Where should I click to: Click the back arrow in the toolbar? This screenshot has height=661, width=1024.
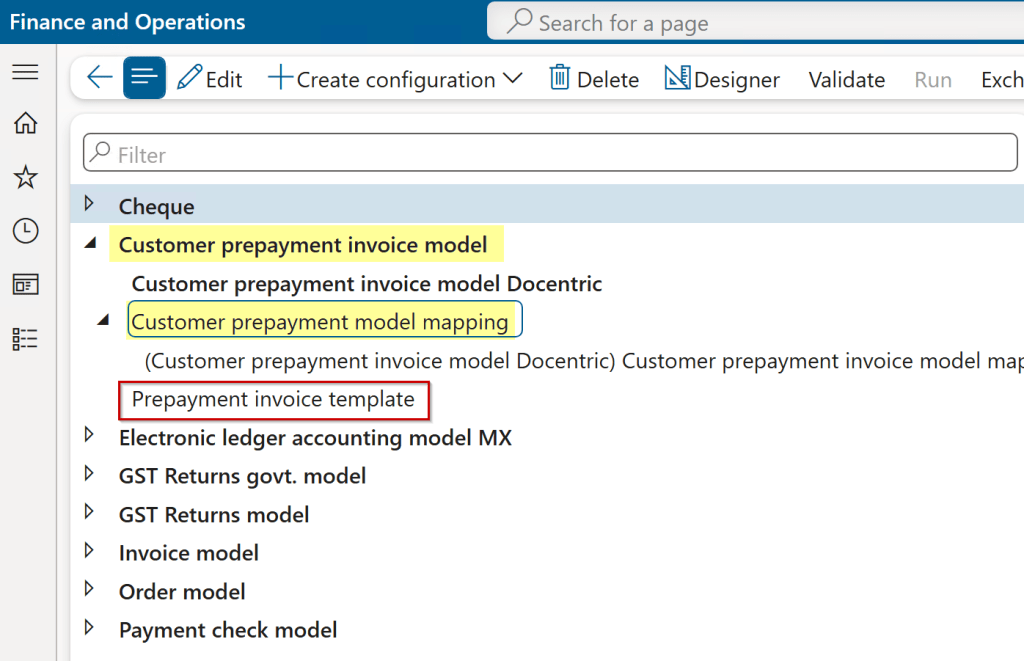[x=98, y=78]
